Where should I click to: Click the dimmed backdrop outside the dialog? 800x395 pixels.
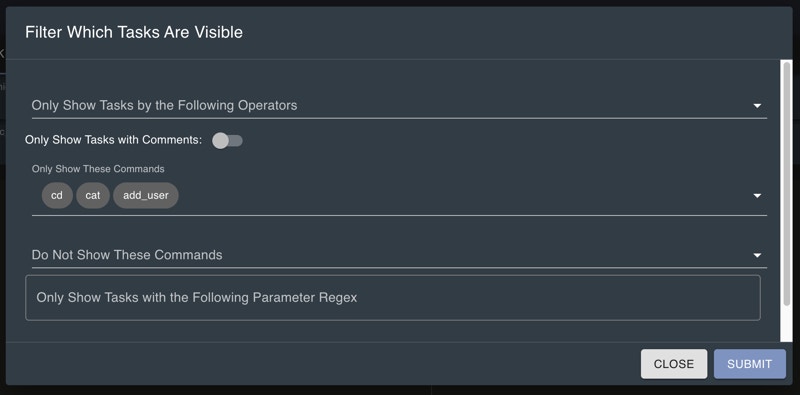(400, 390)
